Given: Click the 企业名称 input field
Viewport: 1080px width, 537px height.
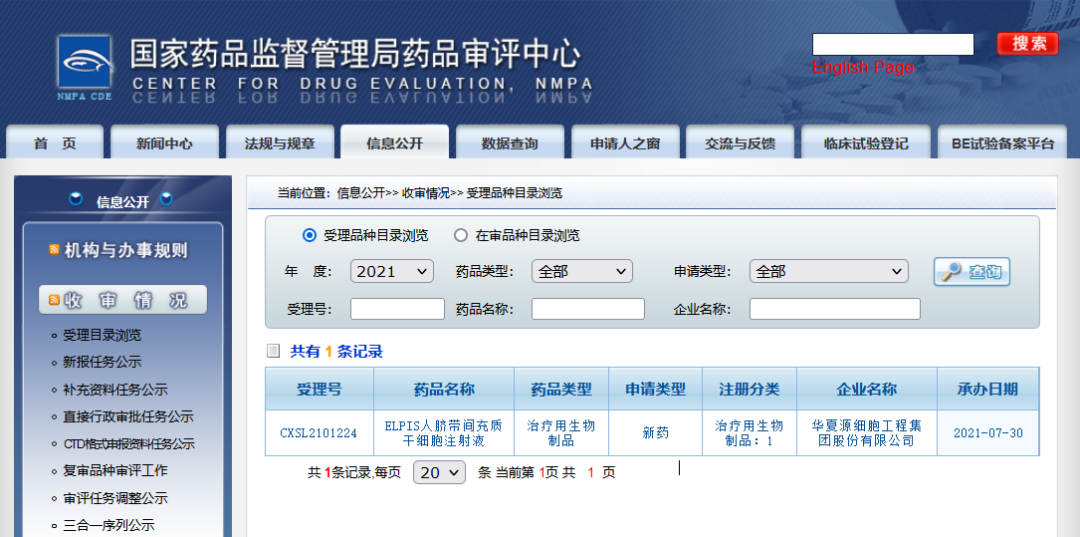Looking at the screenshot, I should (x=835, y=309).
